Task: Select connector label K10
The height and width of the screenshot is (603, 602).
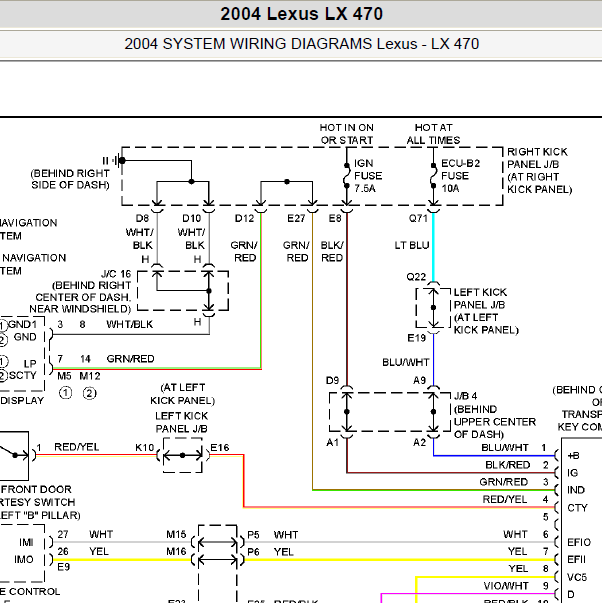Action: point(145,448)
